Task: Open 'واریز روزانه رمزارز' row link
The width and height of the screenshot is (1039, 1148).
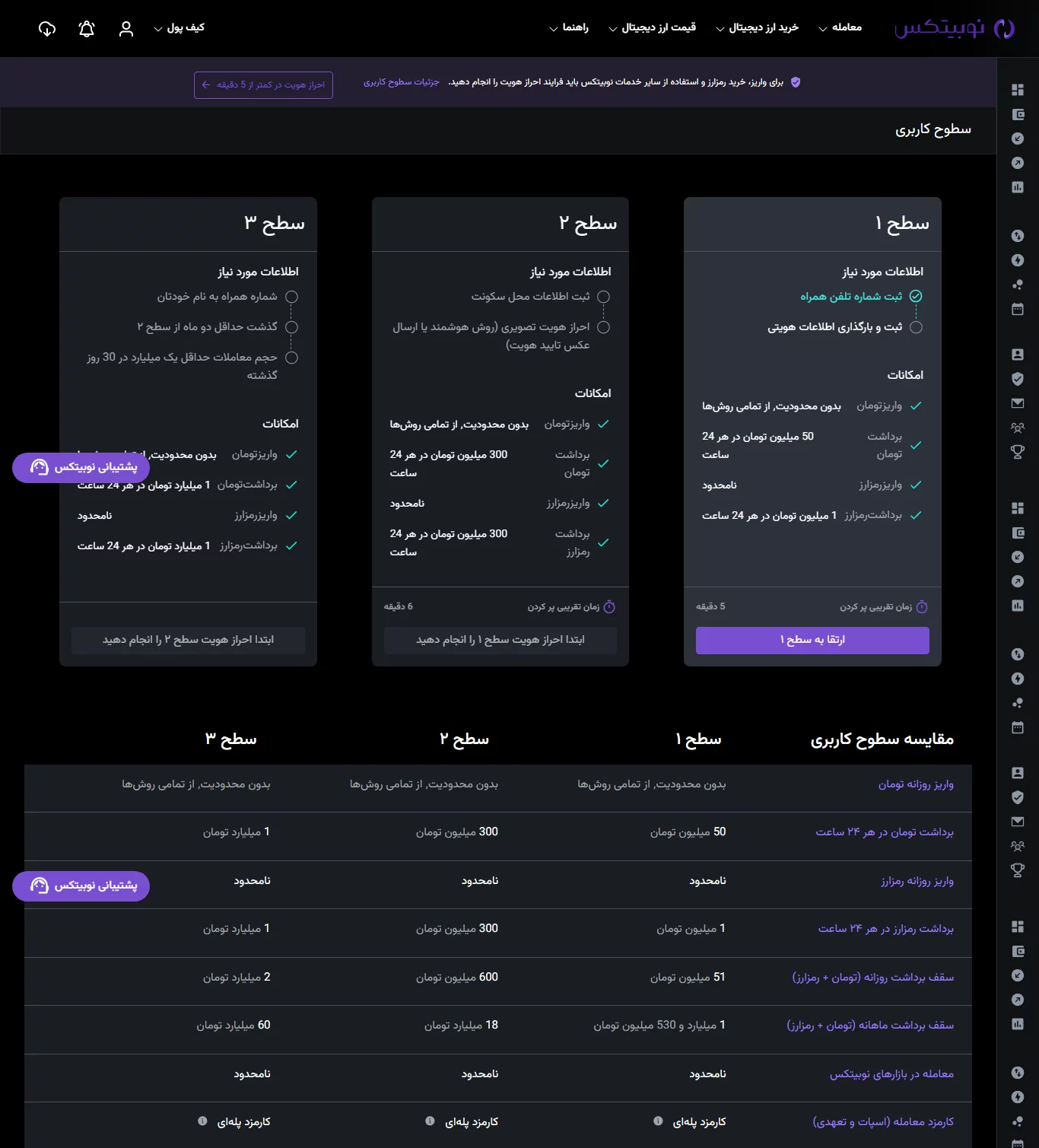Action: tap(917, 881)
